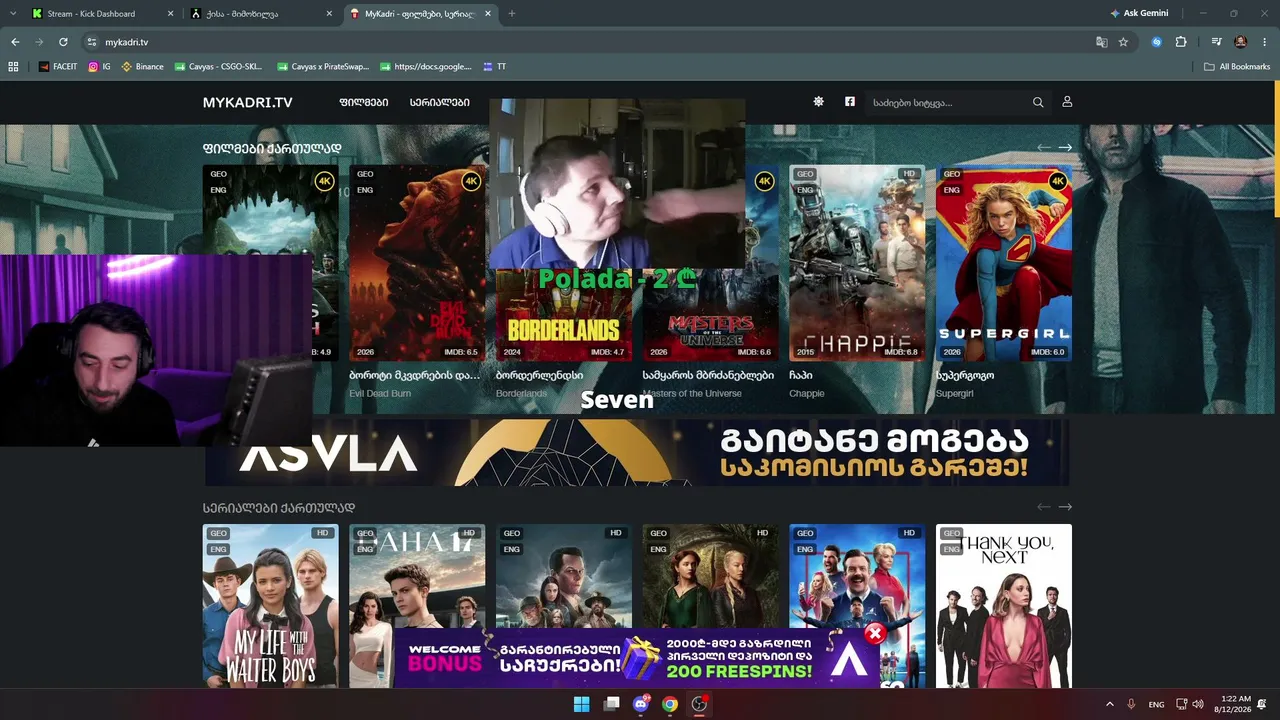Open the ფილმები menu
Image resolution: width=1280 pixels, height=720 pixels.
point(364,102)
